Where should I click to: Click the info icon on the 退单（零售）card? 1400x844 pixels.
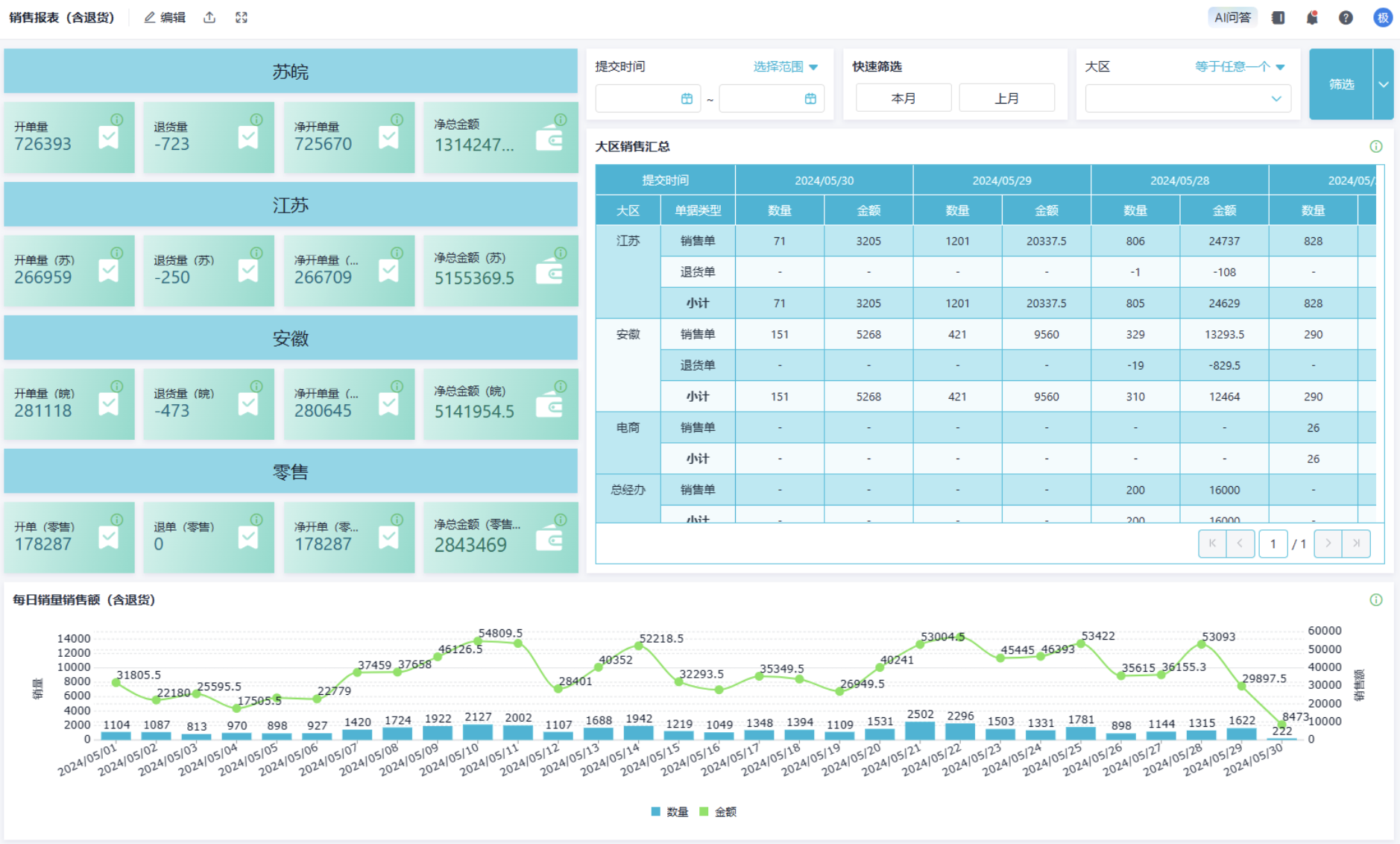(256, 520)
